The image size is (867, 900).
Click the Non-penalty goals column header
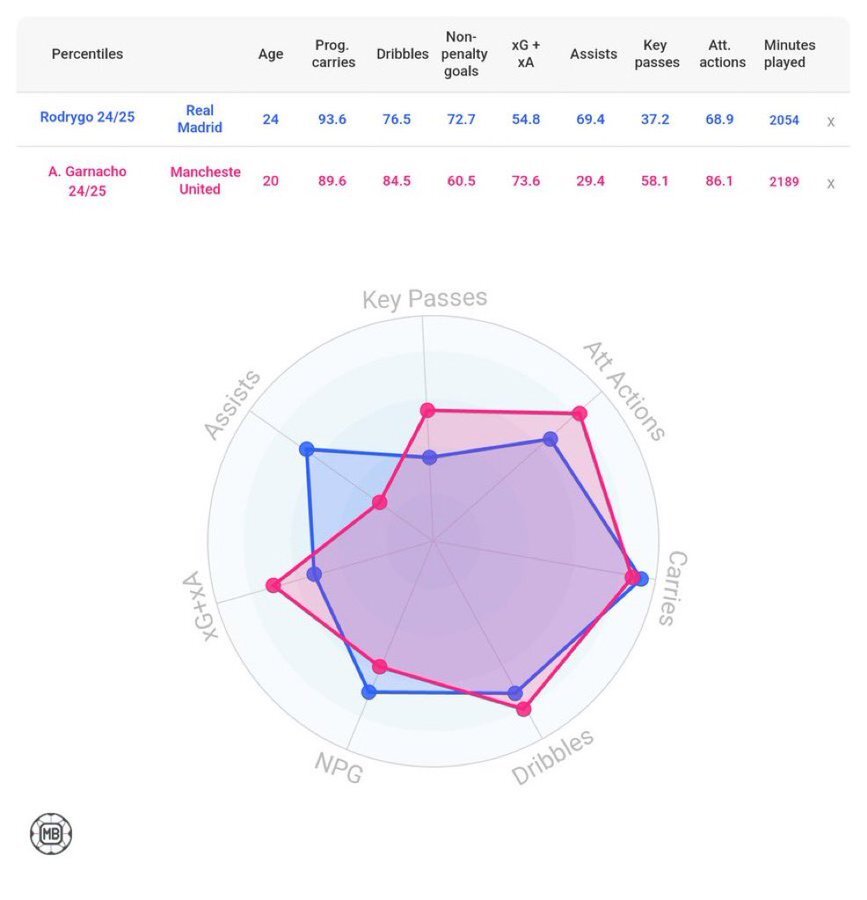(x=461, y=54)
